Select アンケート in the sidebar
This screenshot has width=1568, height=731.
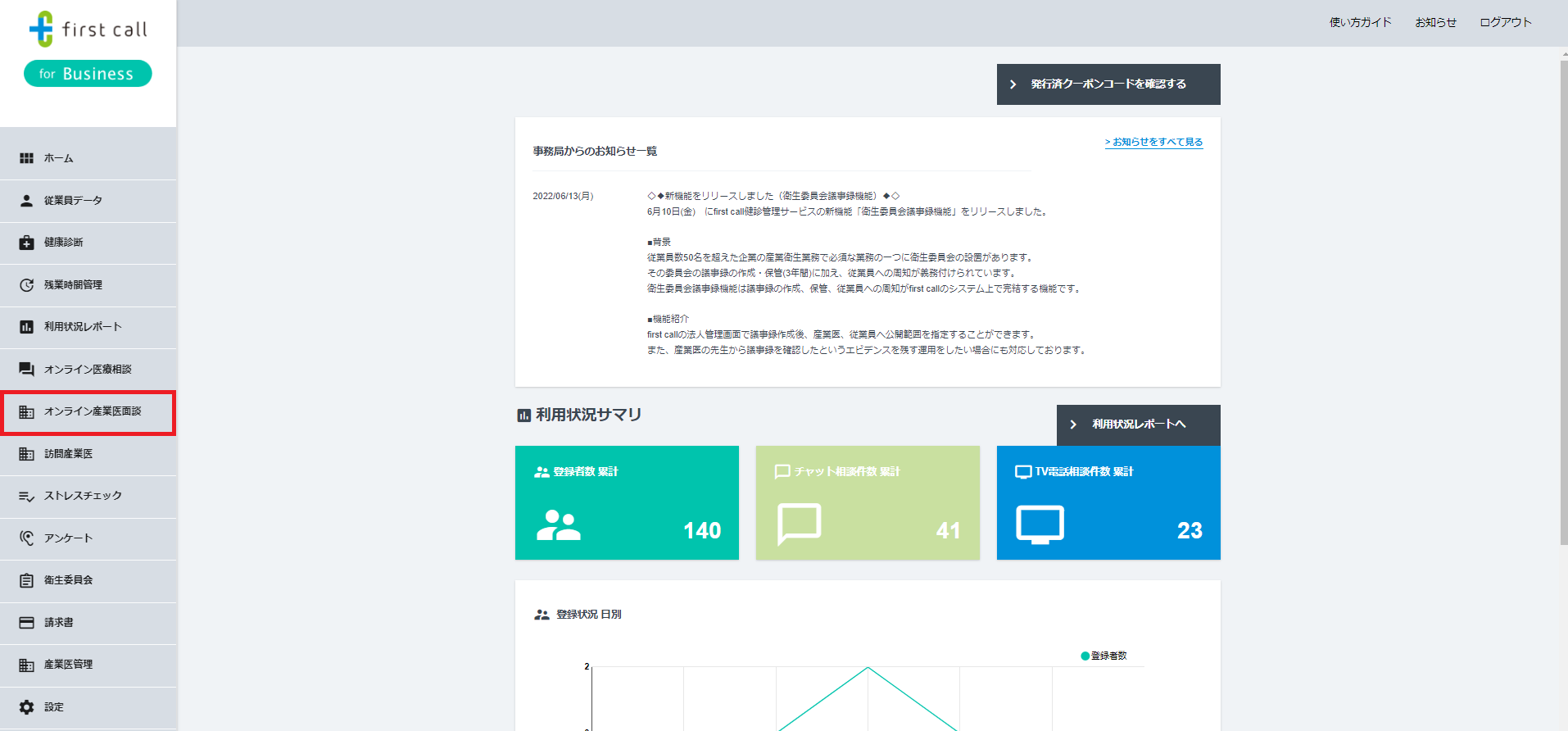coord(69,538)
